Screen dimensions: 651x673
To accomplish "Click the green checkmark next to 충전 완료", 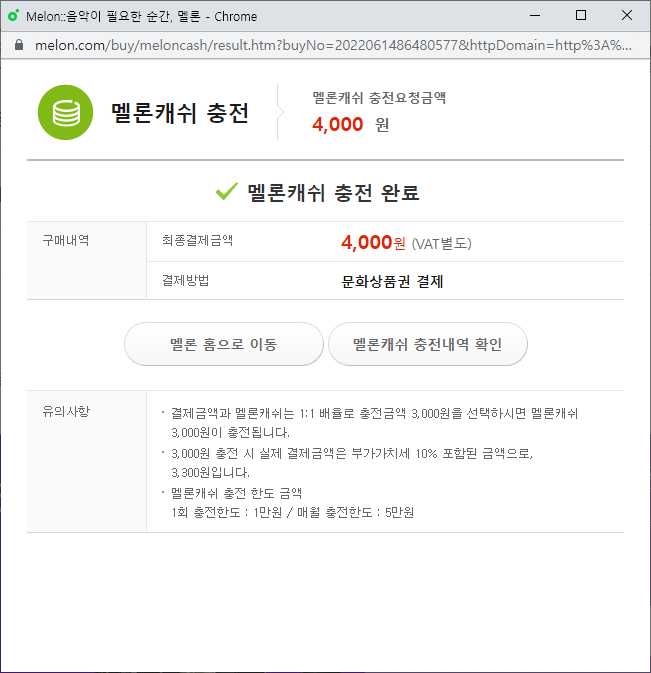I will click(x=227, y=191).
